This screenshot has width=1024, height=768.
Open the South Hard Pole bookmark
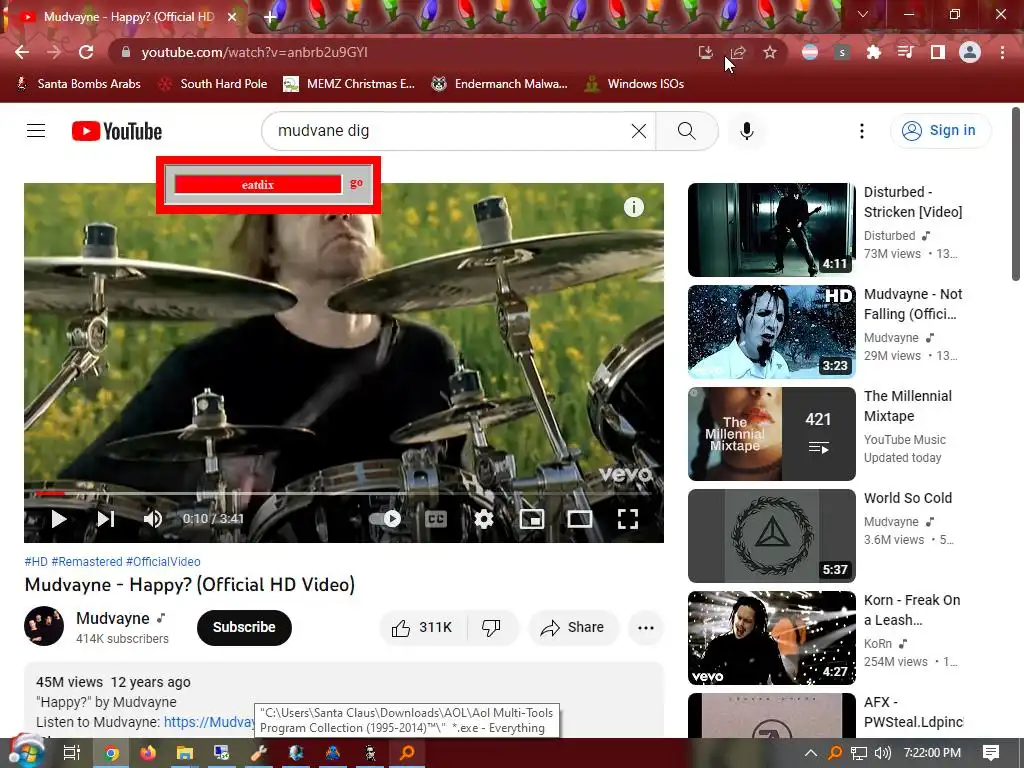214,84
